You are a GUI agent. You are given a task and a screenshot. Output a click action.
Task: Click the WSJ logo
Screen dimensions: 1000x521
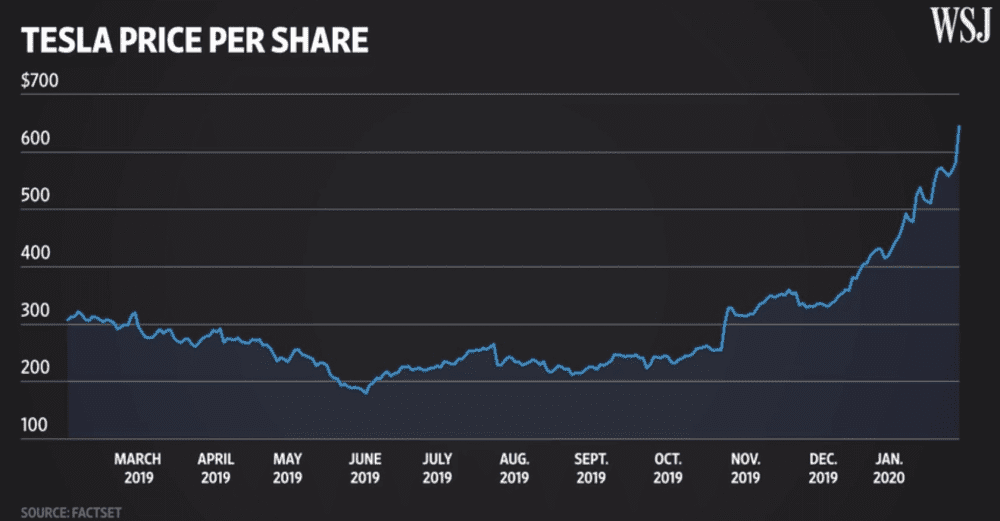[x=961, y=26]
